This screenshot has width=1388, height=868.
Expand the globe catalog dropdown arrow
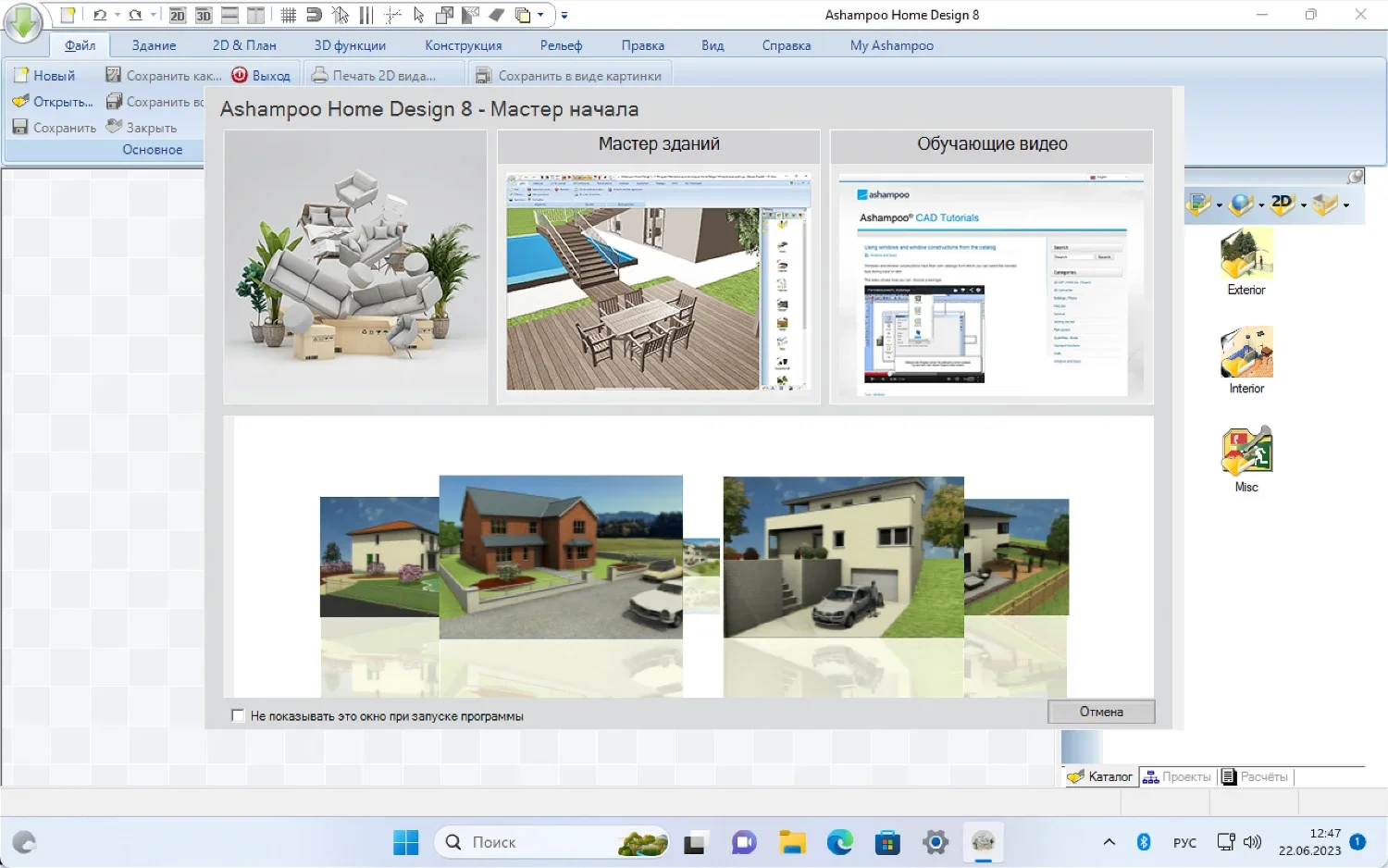click(x=1261, y=205)
